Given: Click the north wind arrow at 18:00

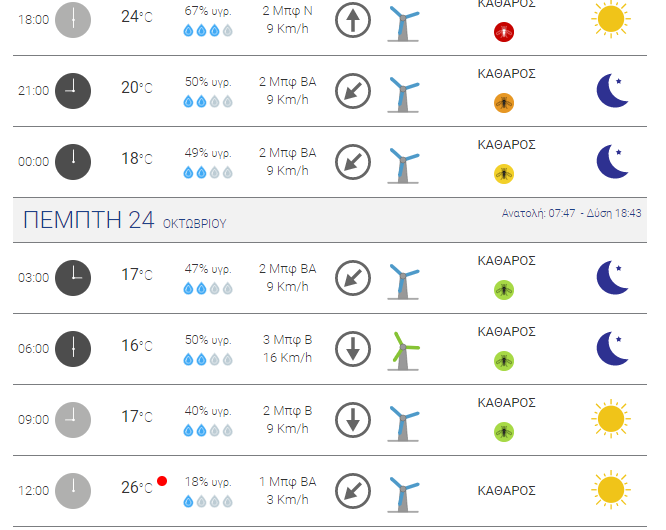Looking at the screenshot, I should [353, 20].
